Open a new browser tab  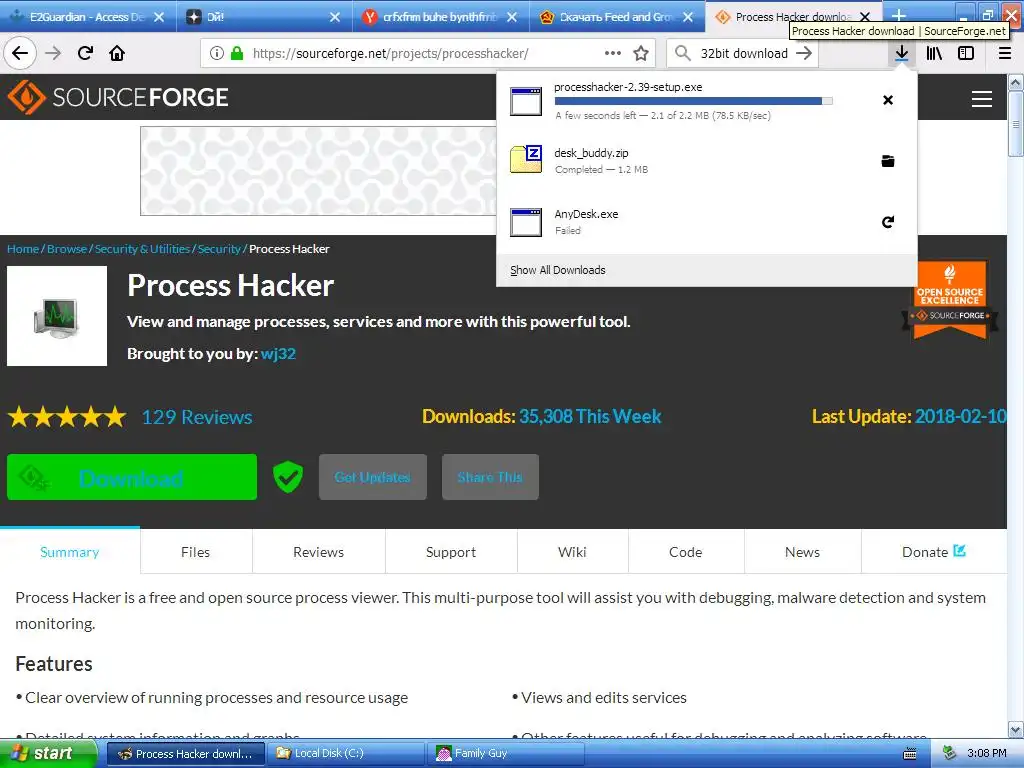[x=899, y=16]
